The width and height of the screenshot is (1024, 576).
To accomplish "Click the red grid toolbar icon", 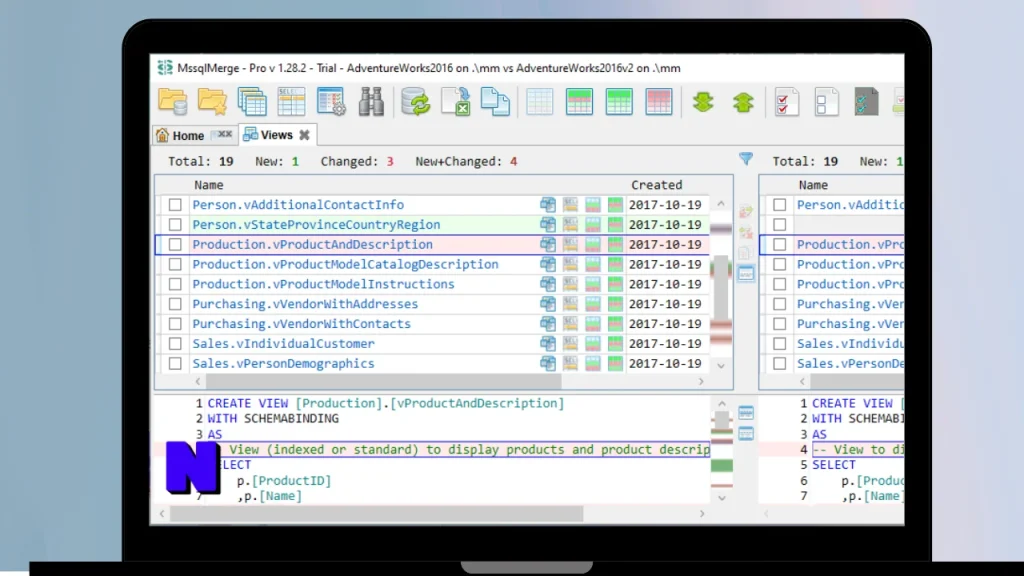I will click(x=658, y=102).
